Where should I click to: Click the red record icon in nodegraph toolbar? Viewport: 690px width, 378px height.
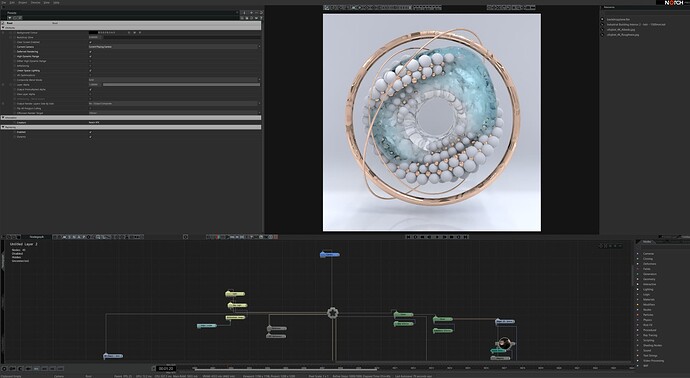coord(217,237)
